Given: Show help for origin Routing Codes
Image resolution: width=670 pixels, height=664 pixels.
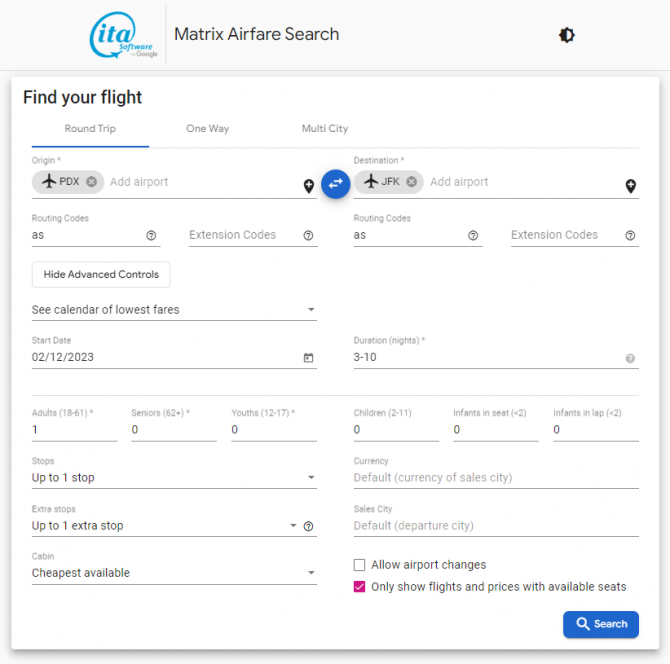Looking at the screenshot, I should (x=151, y=235).
